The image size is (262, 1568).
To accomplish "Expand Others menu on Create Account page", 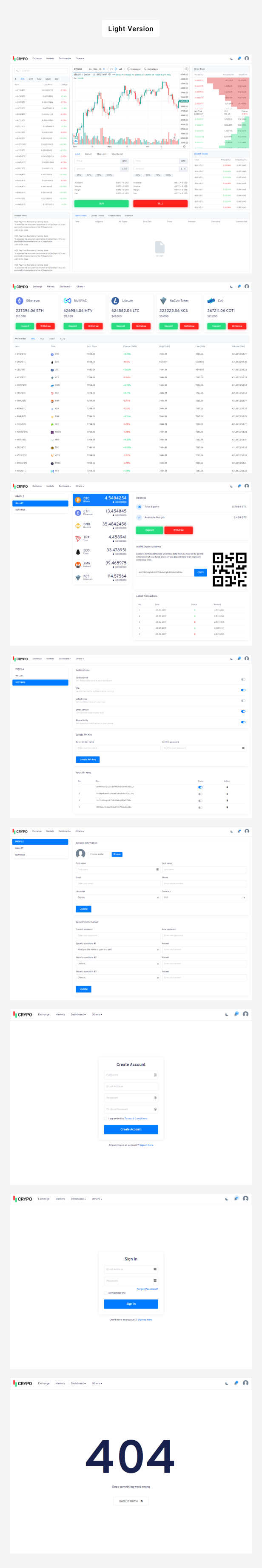I will point(97,1014).
